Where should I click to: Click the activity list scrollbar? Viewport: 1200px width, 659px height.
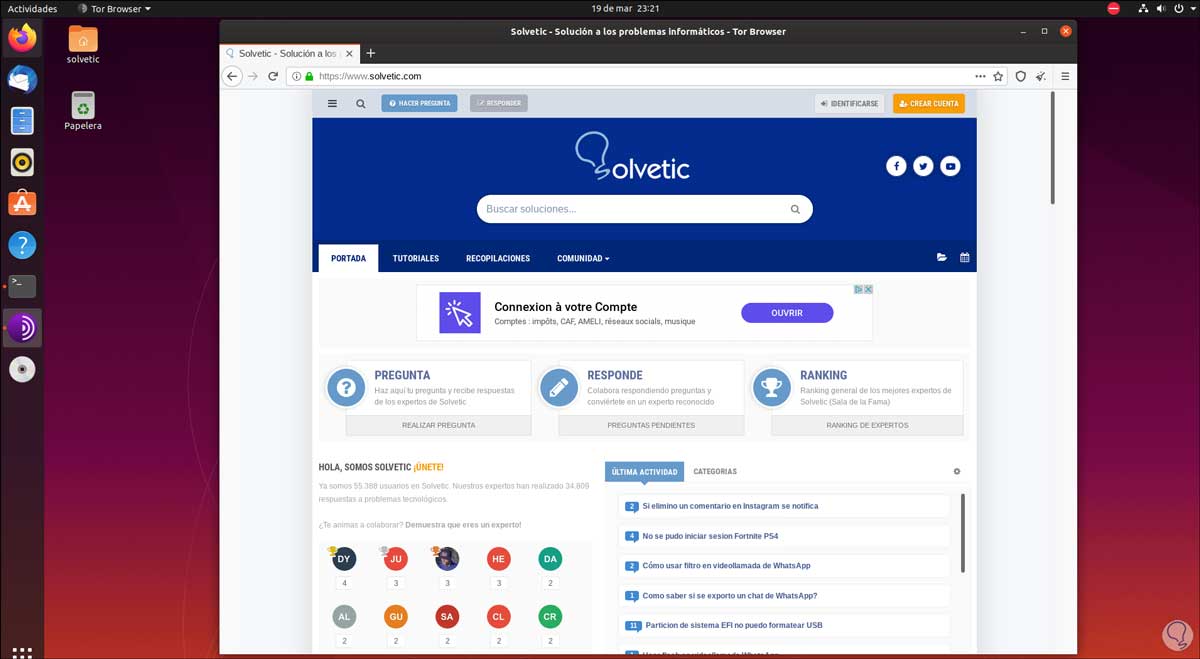click(x=963, y=533)
